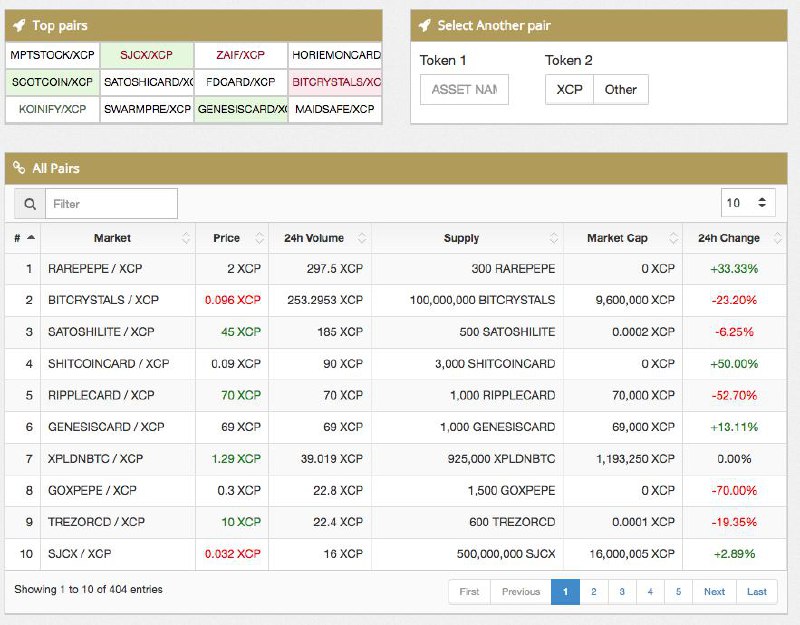Screen dimensions: 800x625
Task: Open the KOINIFY/XCP top pair
Action: (53, 109)
